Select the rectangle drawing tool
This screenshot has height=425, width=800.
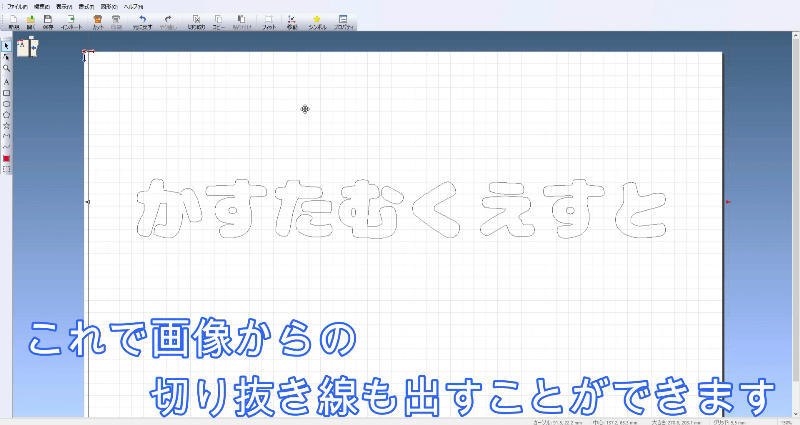[x=6, y=93]
